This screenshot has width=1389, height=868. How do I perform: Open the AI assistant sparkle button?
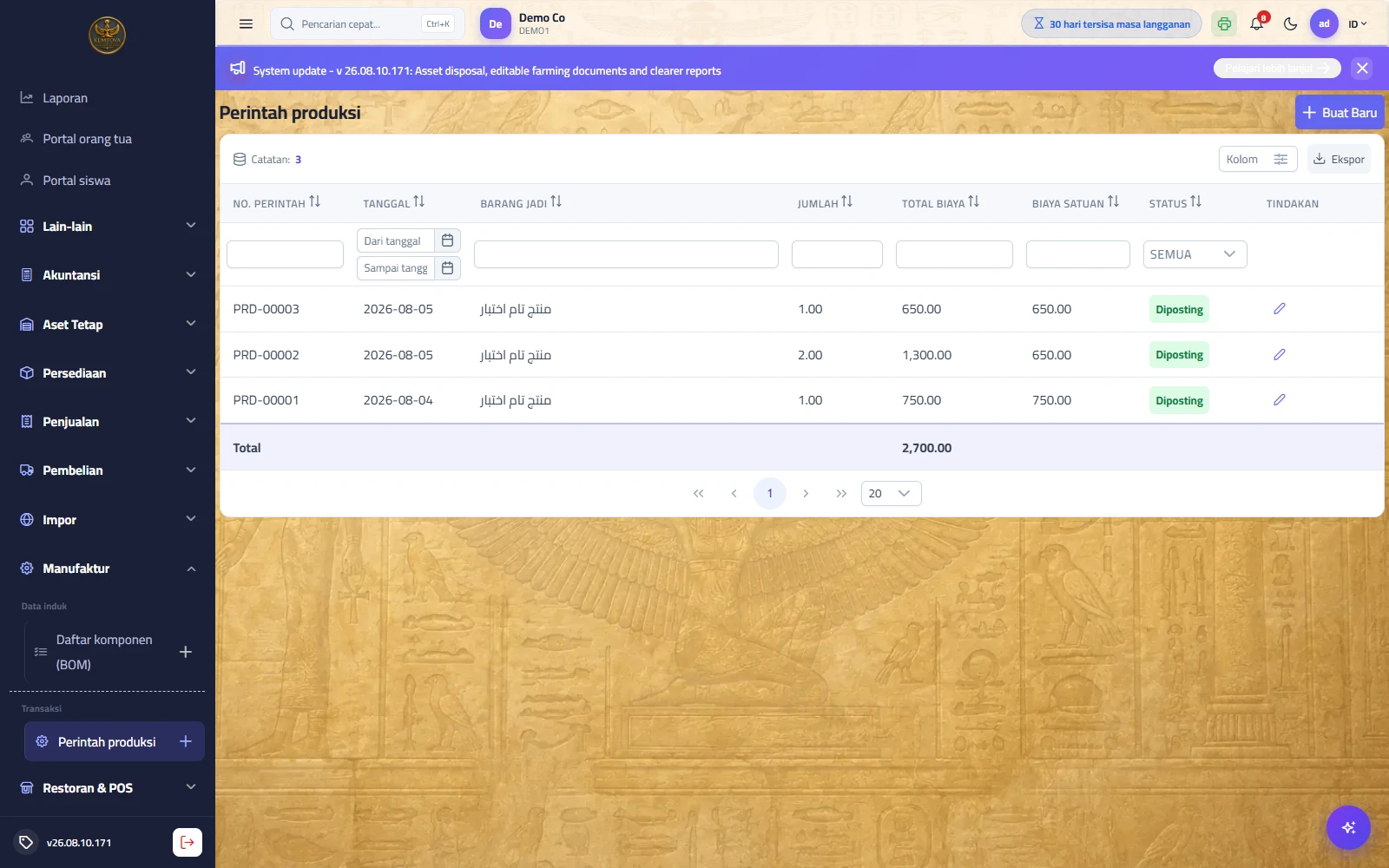point(1348,827)
